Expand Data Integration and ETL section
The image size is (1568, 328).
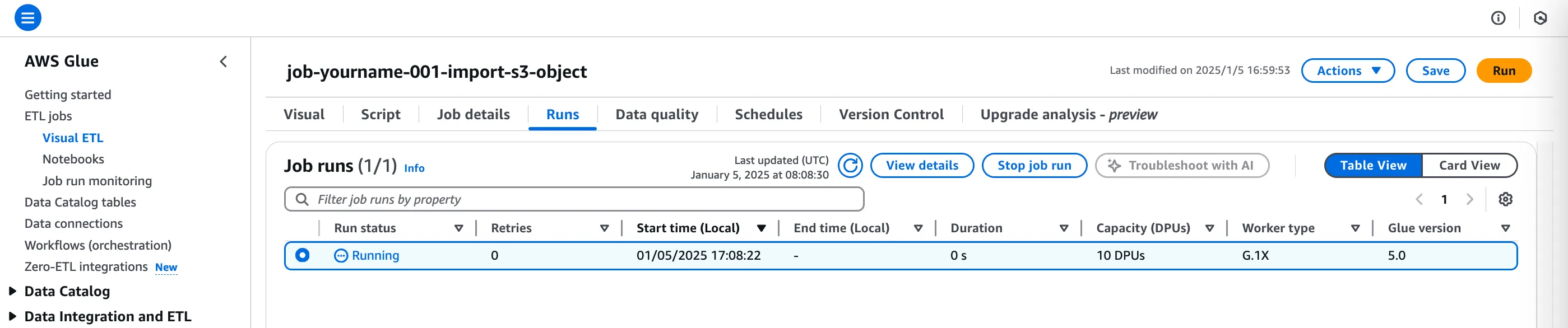(12, 316)
